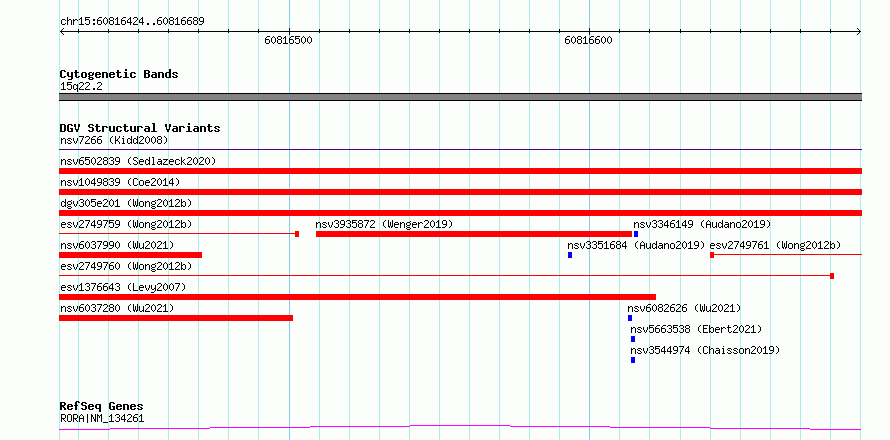This screenshot has width=890, height=440.
Task: Select the red bar under nsv6037280
Action: tap(176, 318)
